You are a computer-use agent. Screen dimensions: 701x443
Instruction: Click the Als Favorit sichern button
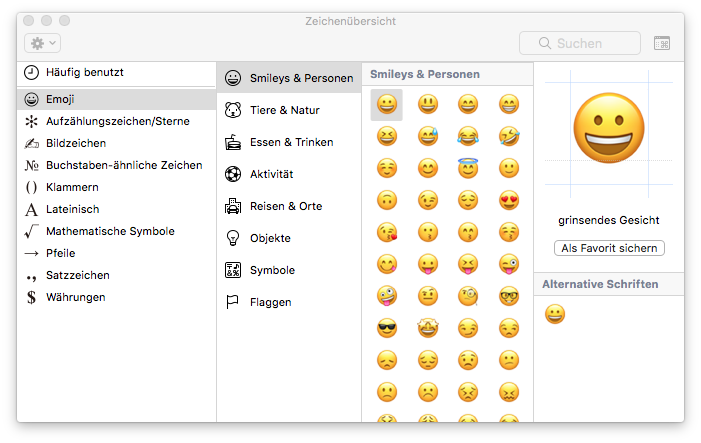pos(609,248)
